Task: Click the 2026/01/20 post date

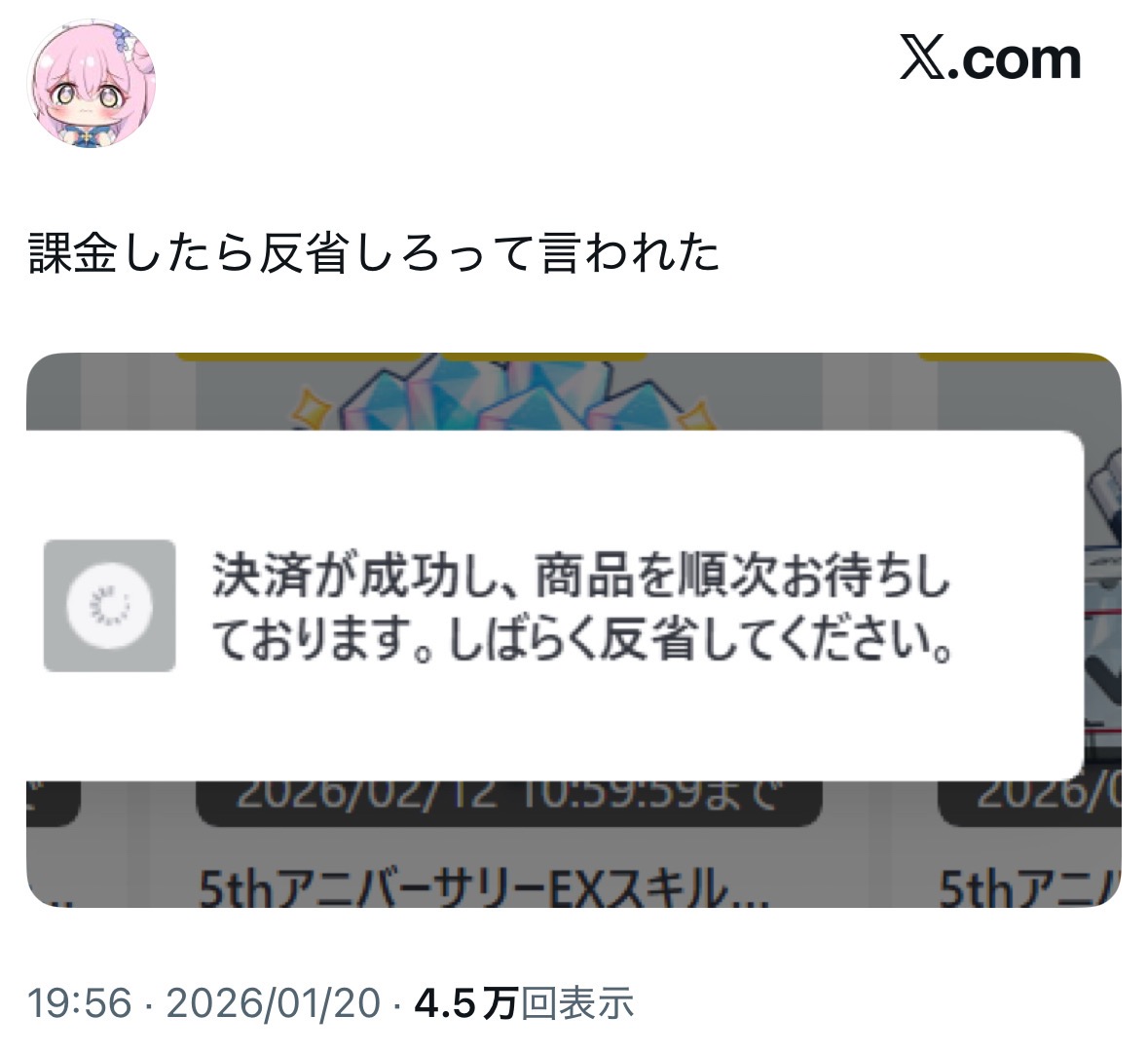Action: tap(273, 1002)
